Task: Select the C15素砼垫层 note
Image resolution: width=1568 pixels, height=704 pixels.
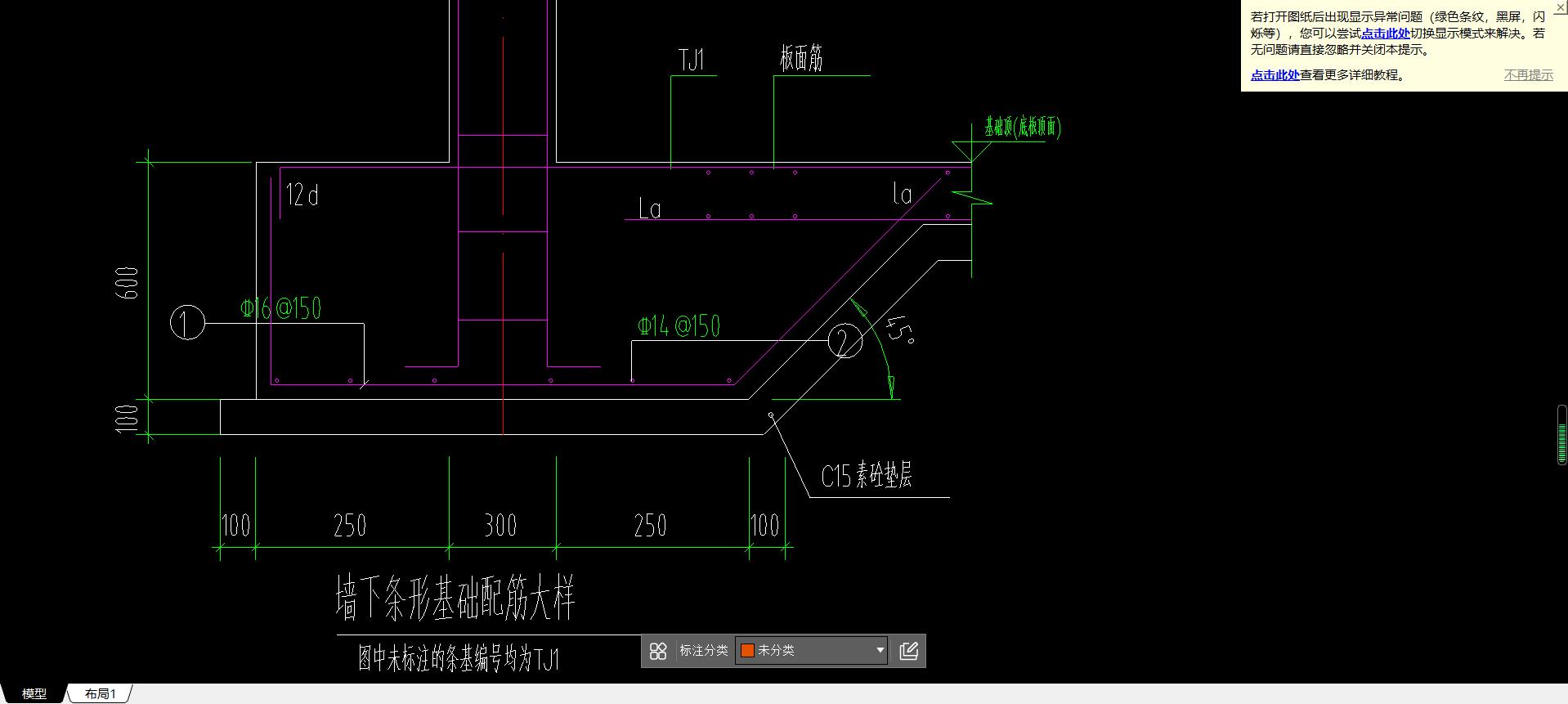Action: coord(867,476)
